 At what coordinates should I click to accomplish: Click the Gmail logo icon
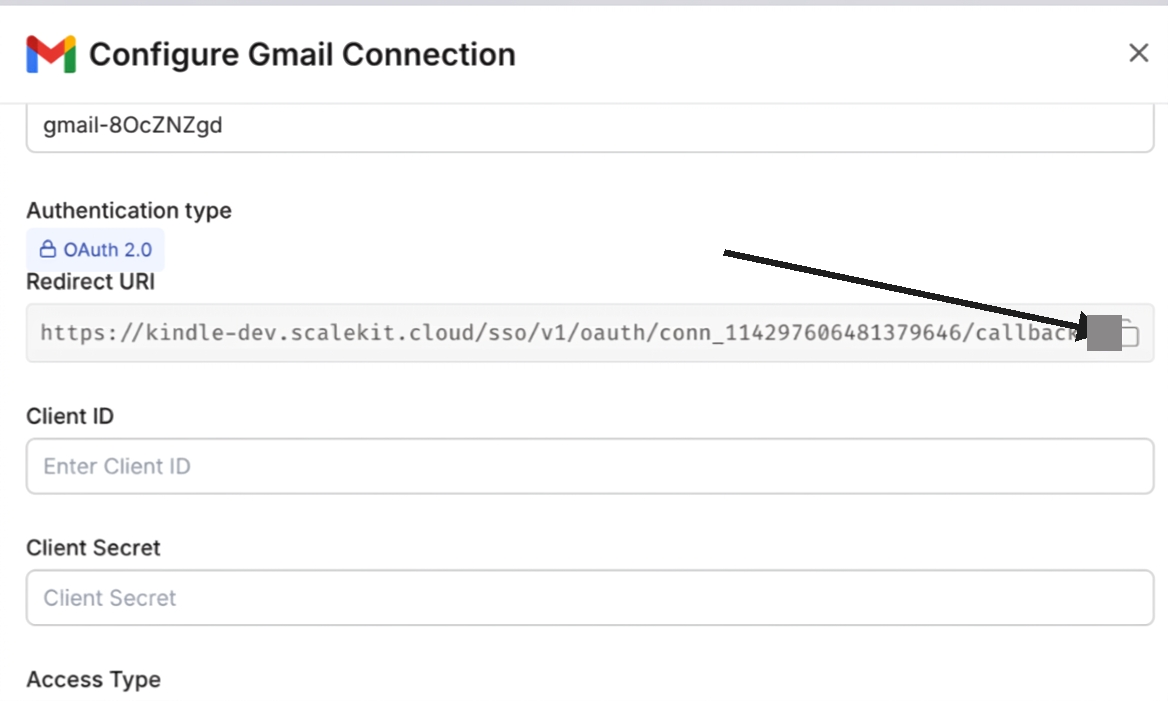51,54
